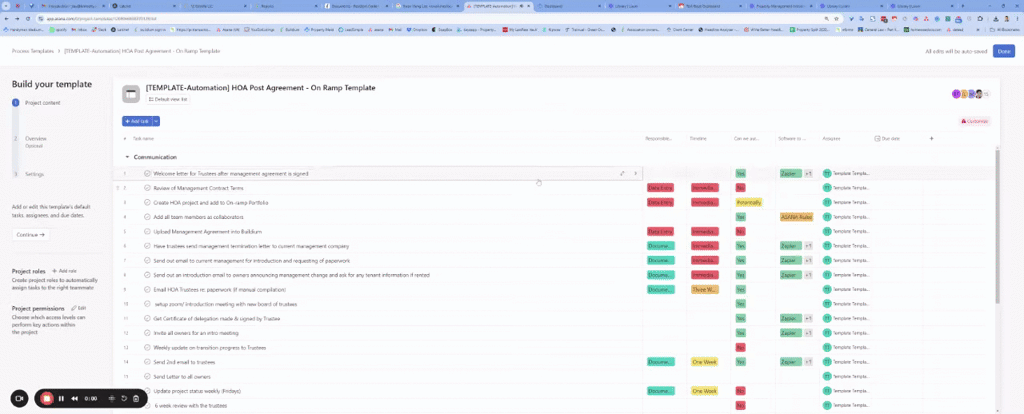
Task: Pause the screen recording
Action: point(61,398)
